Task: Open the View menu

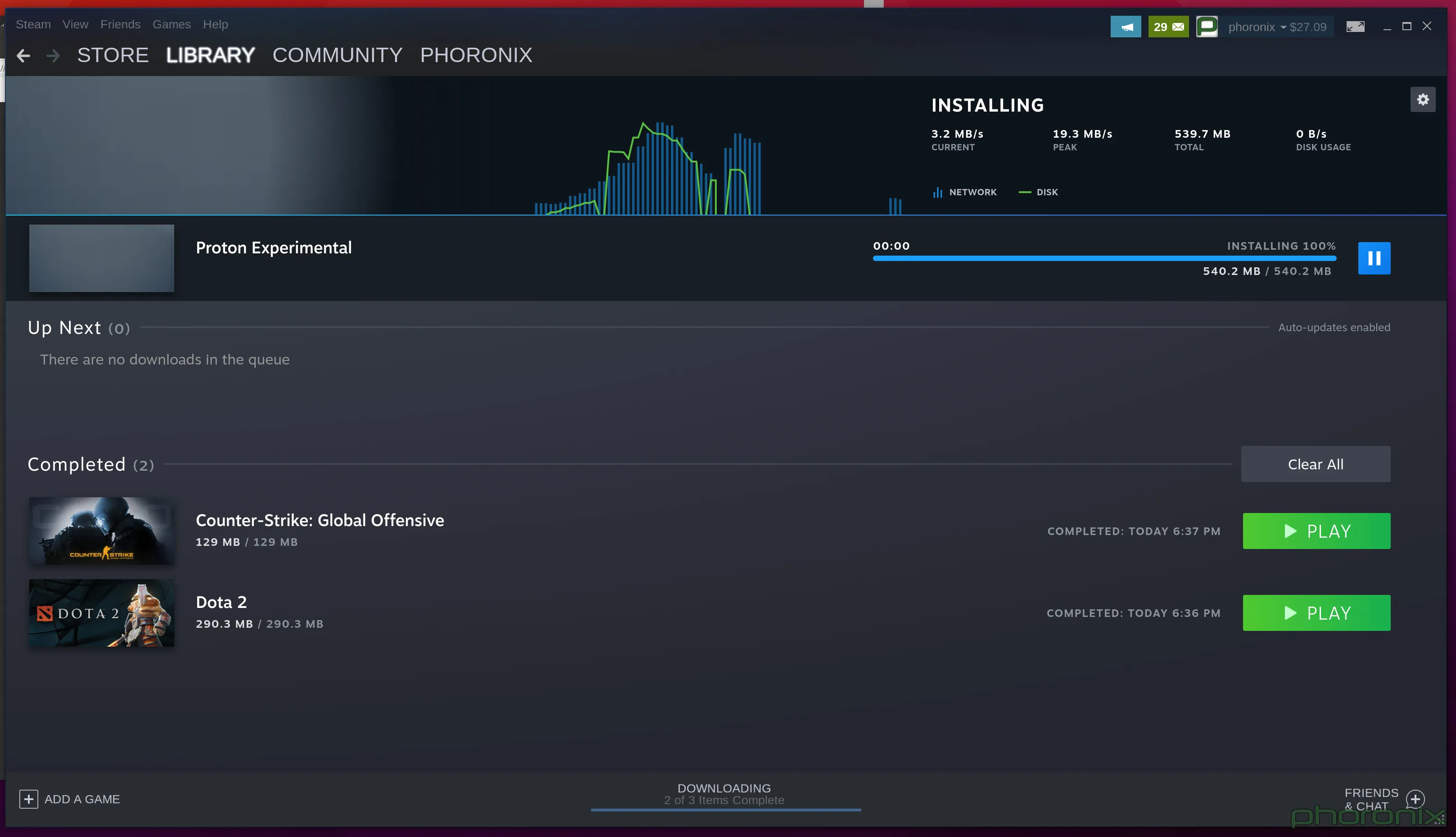Action: 75,24
